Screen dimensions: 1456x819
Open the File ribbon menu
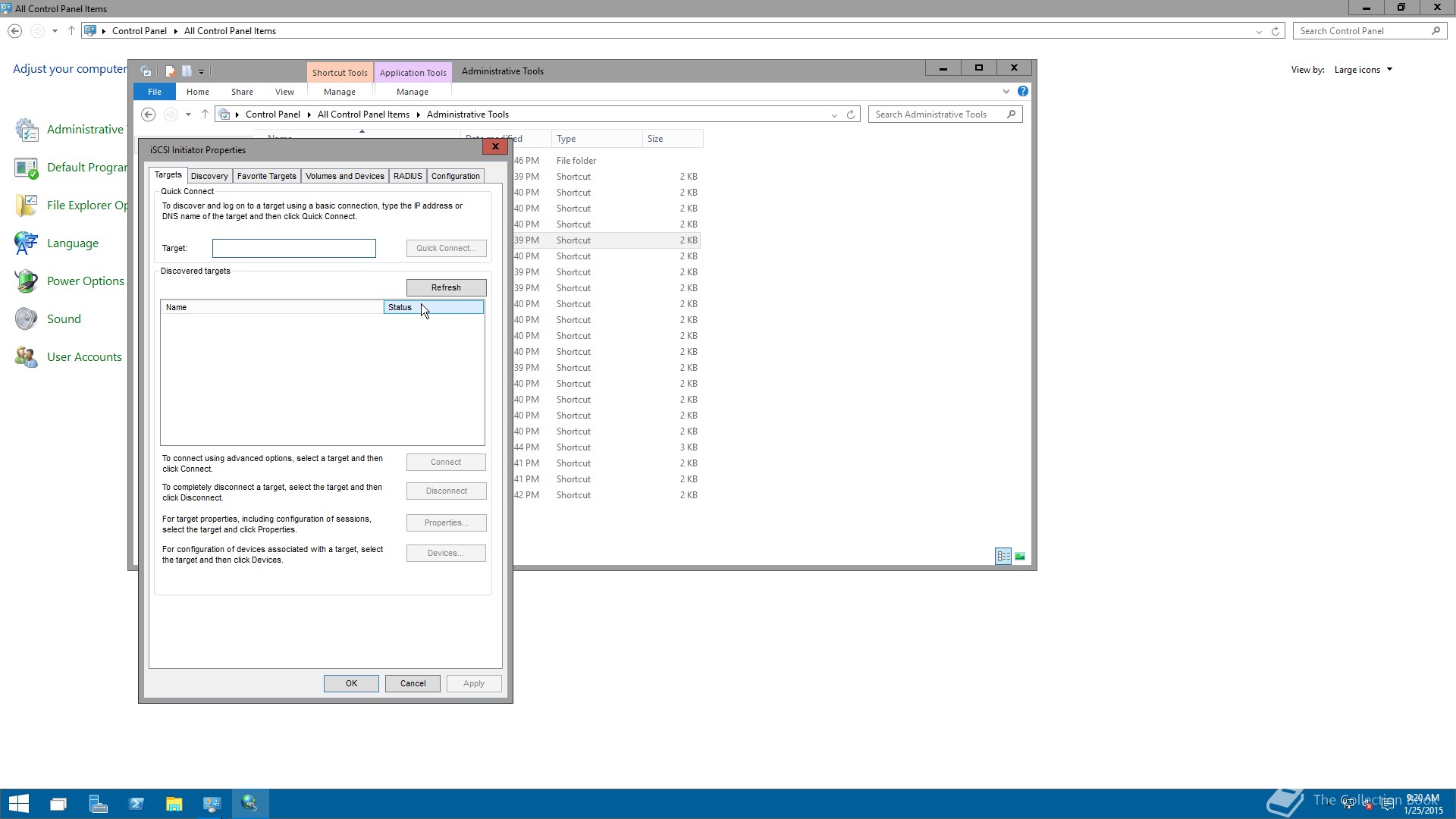155,92
